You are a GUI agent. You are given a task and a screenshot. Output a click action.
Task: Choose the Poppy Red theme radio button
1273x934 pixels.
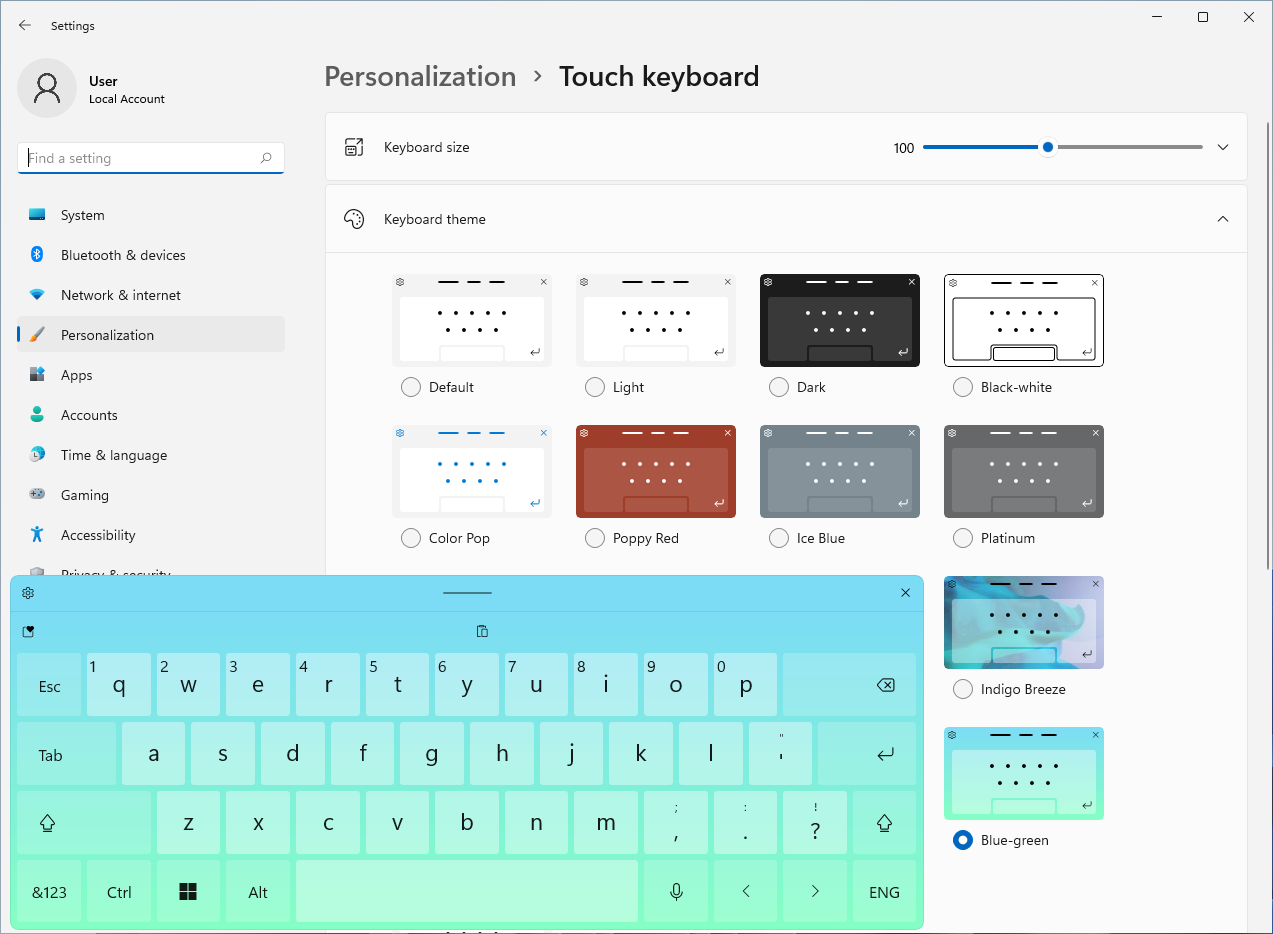click(595, 537)
